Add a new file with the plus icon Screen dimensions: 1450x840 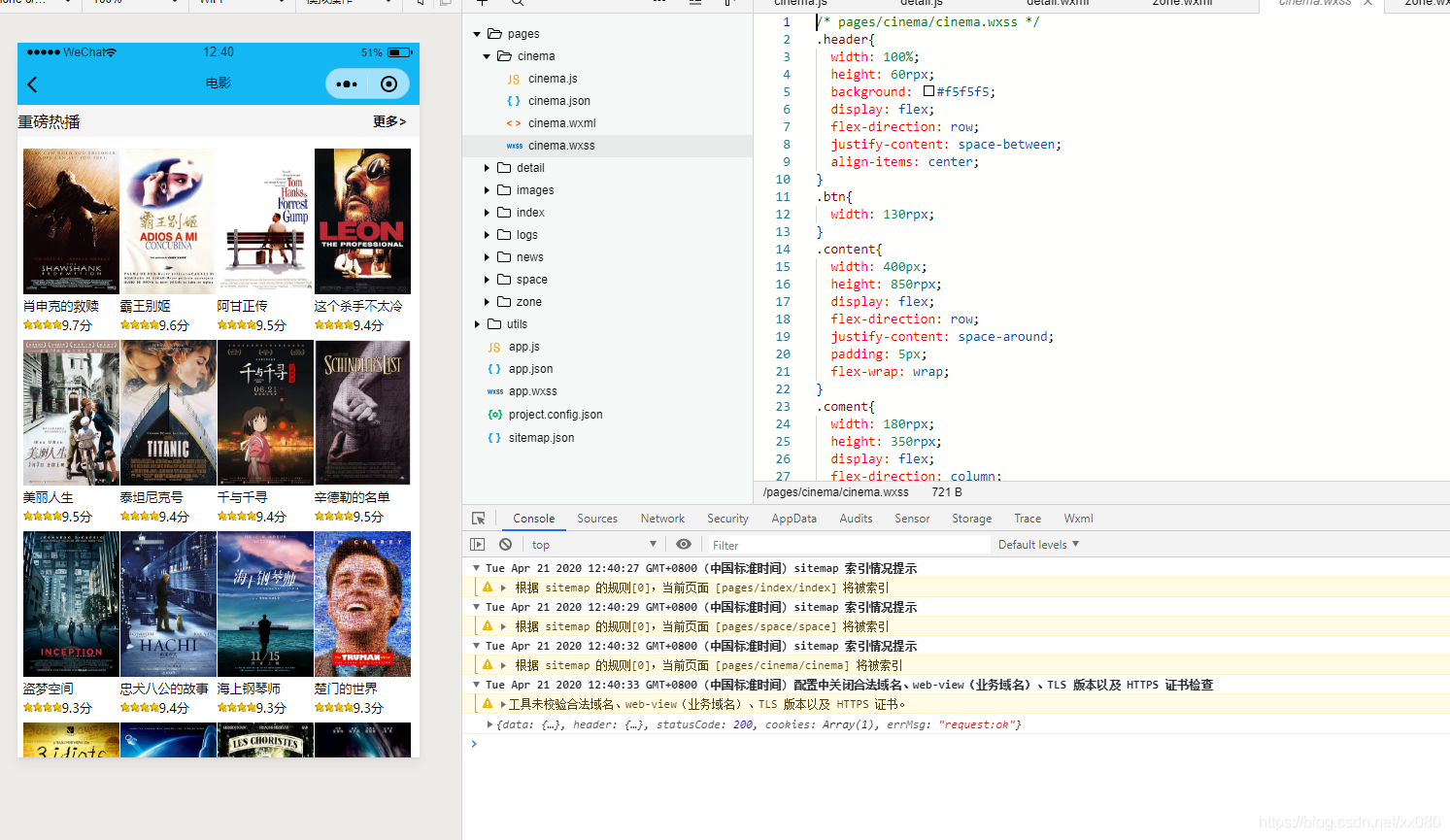[482, 3]
